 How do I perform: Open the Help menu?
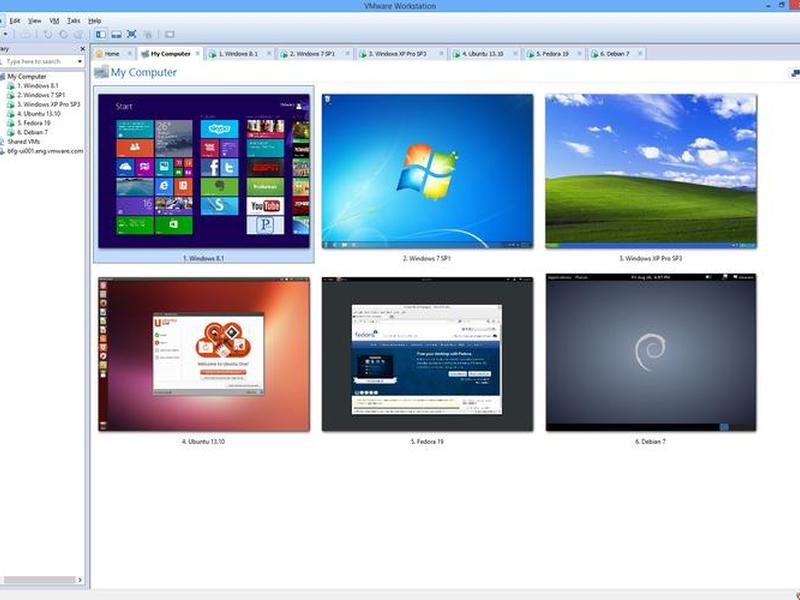94,21
